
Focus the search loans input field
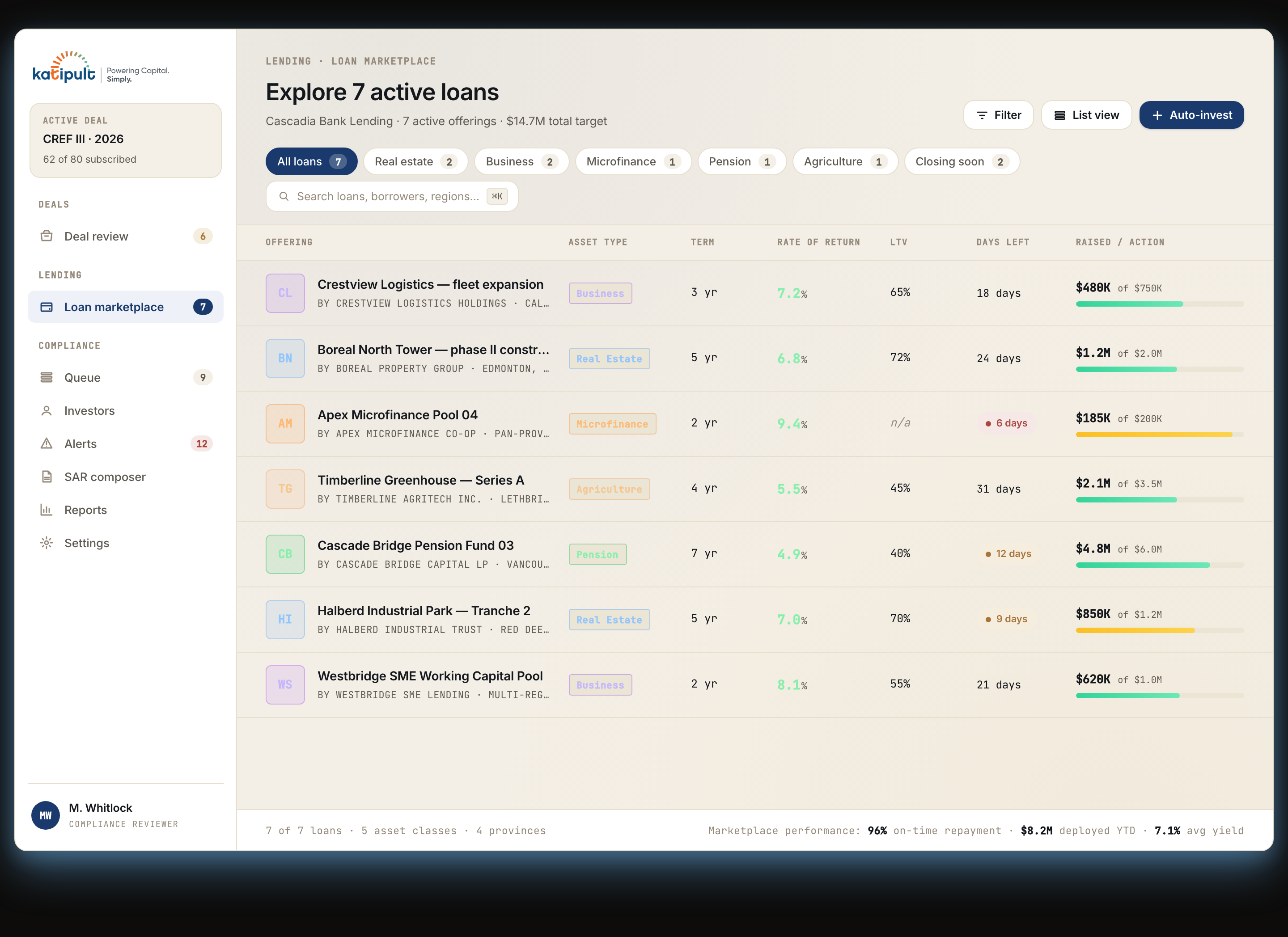392,196
